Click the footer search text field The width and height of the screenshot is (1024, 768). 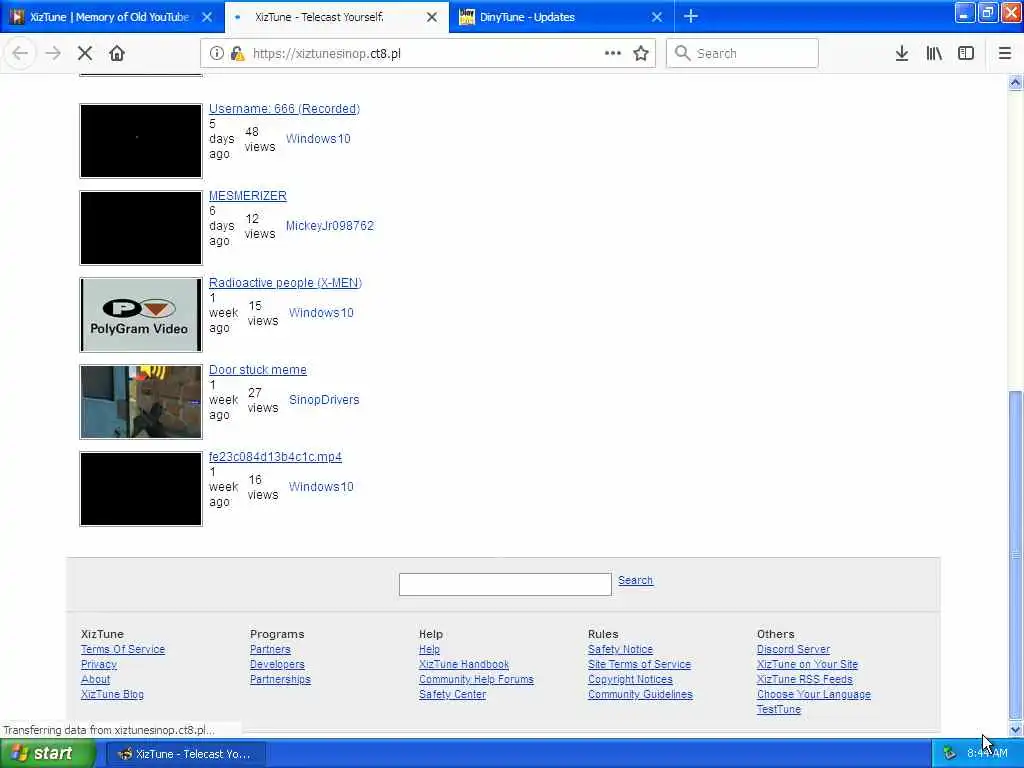coord(505,584)
